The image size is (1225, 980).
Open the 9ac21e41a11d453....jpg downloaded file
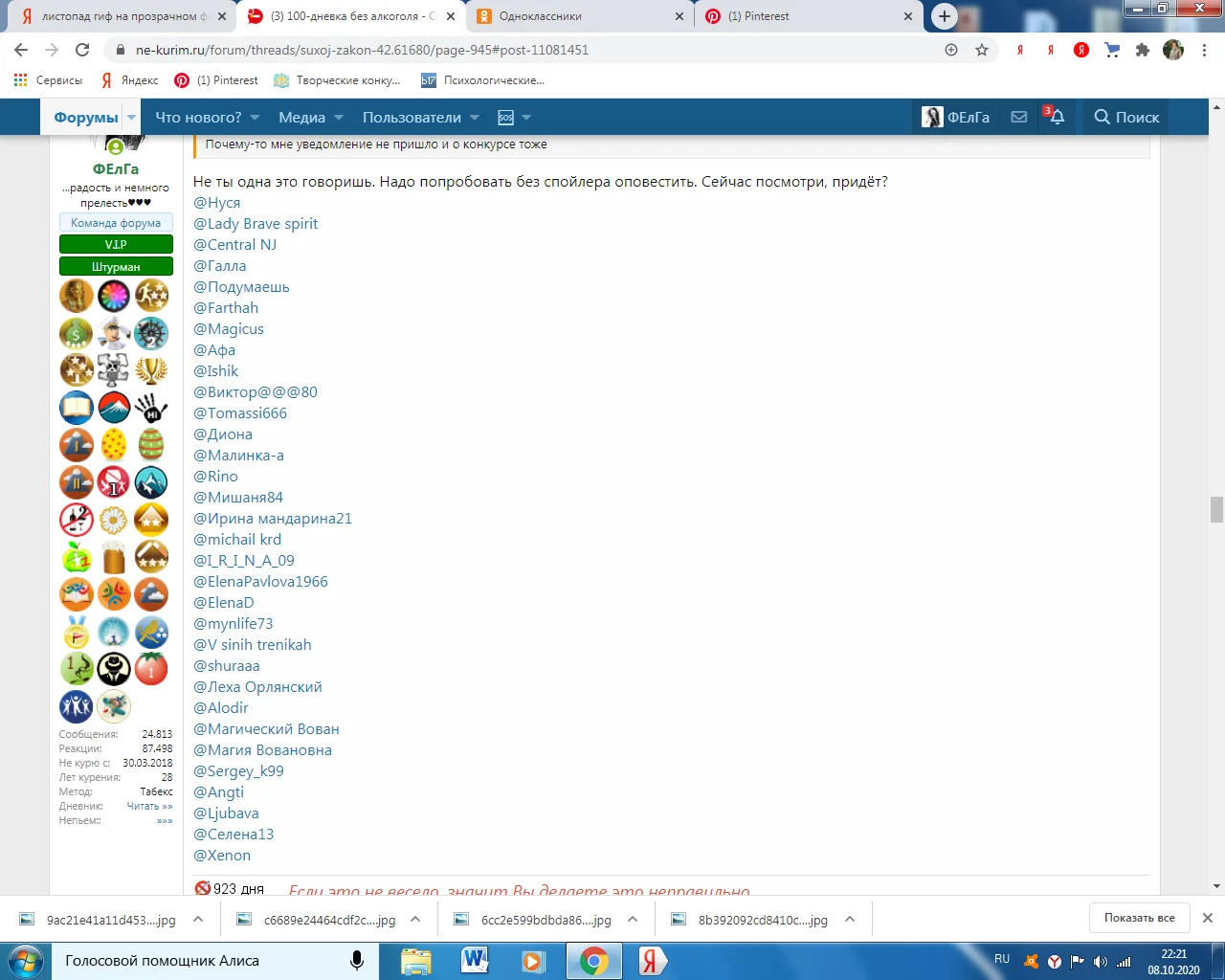coord(100,919)
